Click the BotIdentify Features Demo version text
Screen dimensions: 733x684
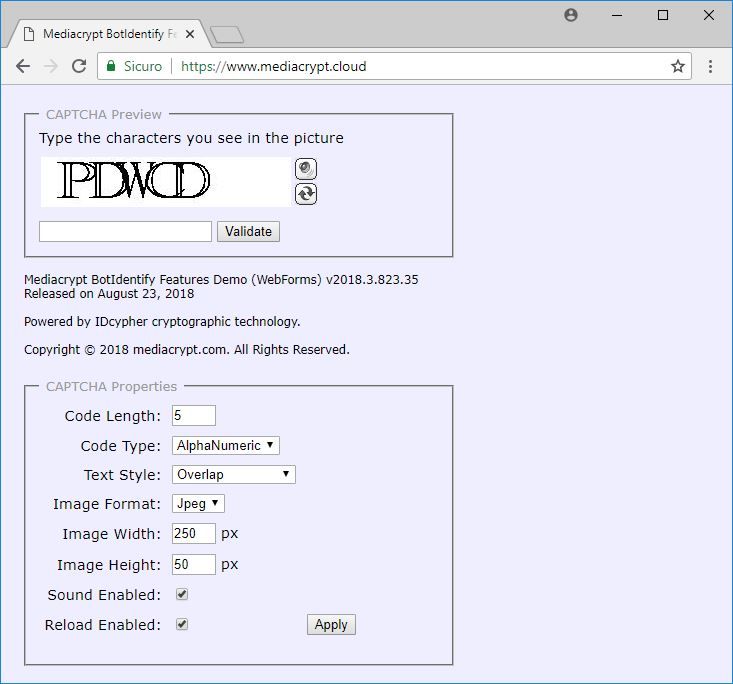tap(221, 280)
